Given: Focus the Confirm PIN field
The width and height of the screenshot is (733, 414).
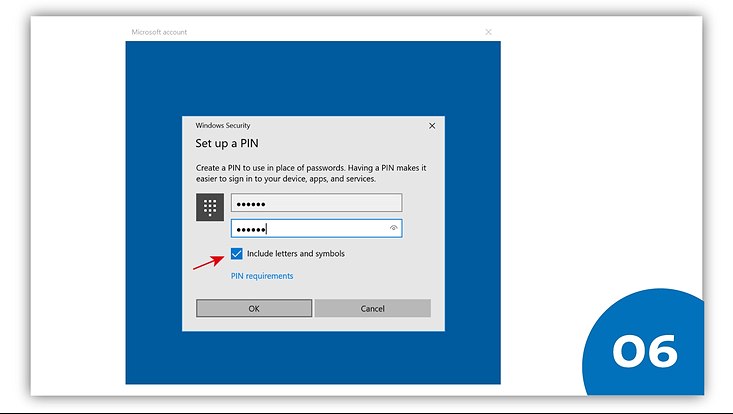Looking at the screenshot, I should 310,228.
